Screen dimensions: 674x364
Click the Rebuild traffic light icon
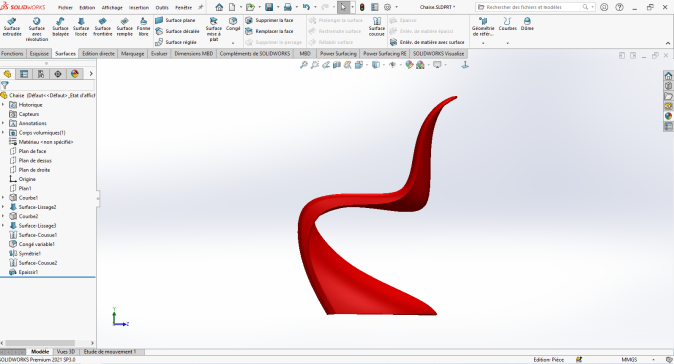click(x=362, y=7)
